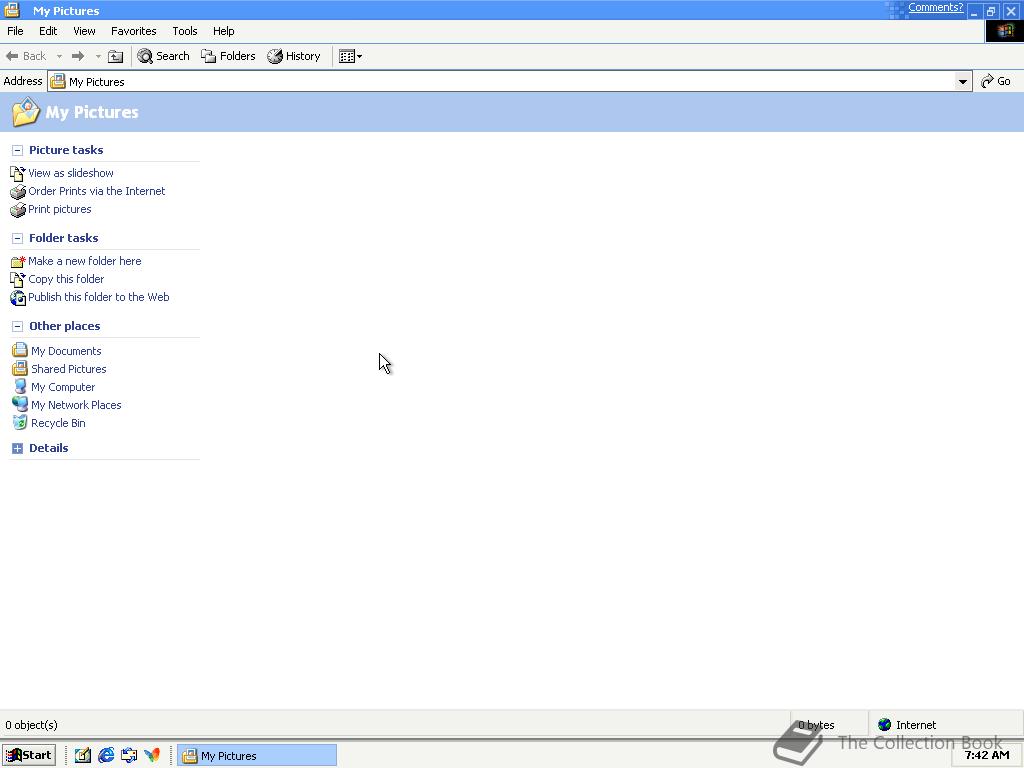
Task: Click the My Network Places icon
Action: coord(20,404)
